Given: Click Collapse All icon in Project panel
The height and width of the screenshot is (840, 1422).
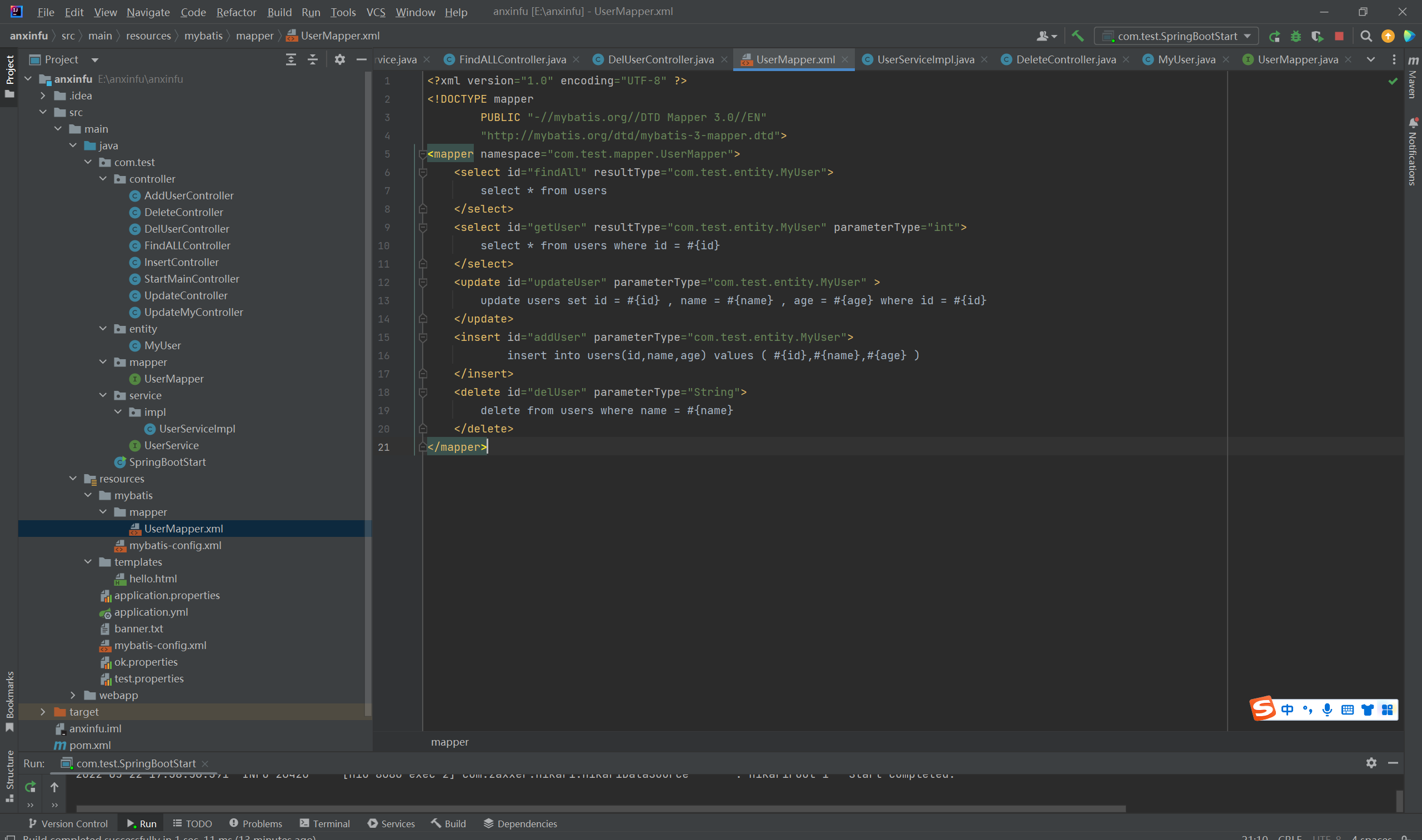Looking at the screenshot, I should [313, 59].
